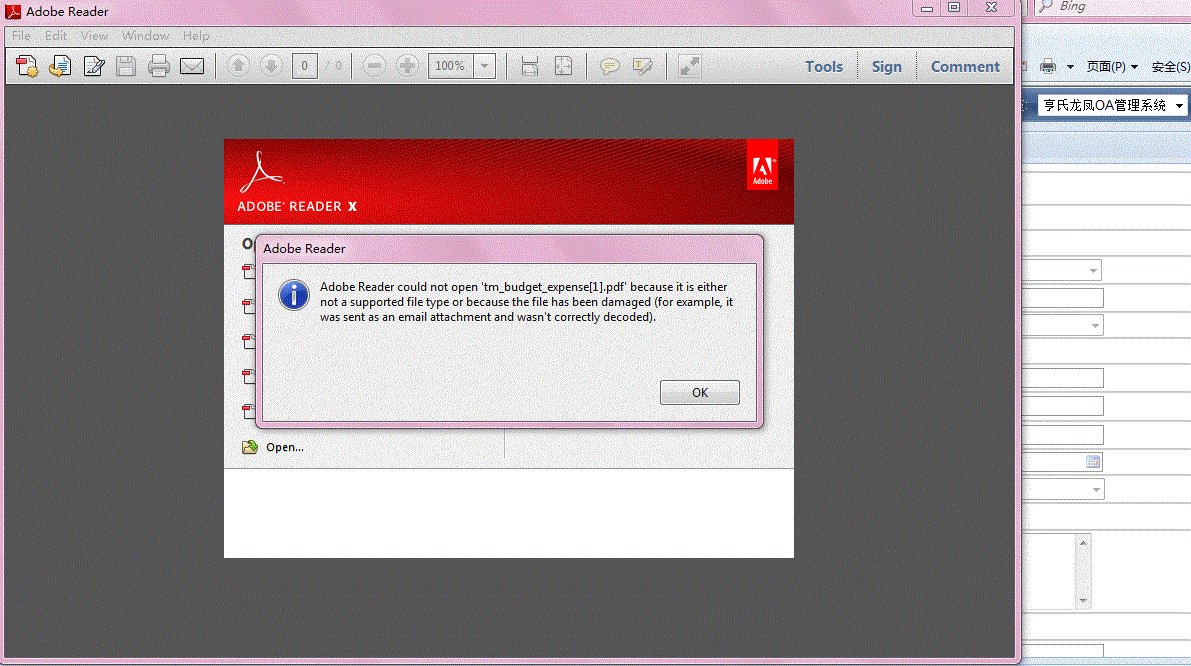1191x666 pixels.
Task: Restore the Adobe Reader window
Action: coord(954,8)
